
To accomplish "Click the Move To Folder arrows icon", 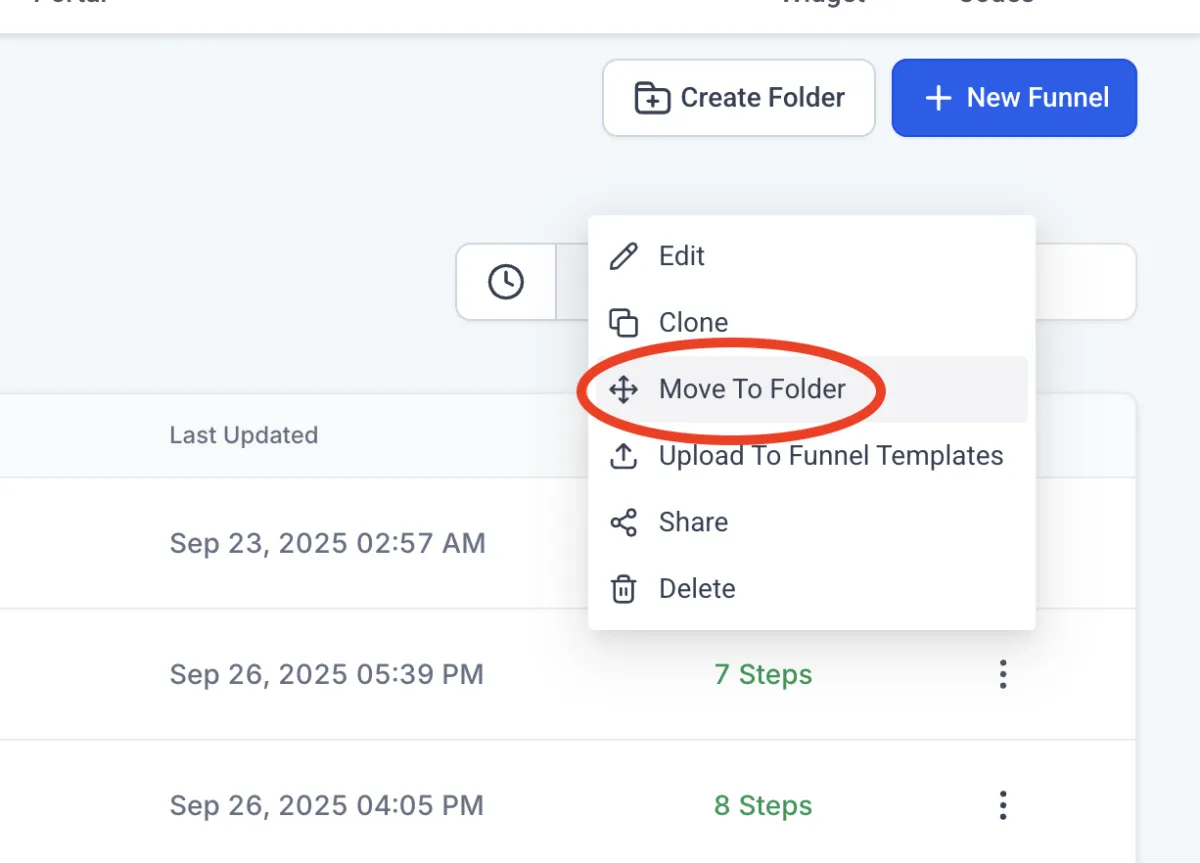I will 624,389.
